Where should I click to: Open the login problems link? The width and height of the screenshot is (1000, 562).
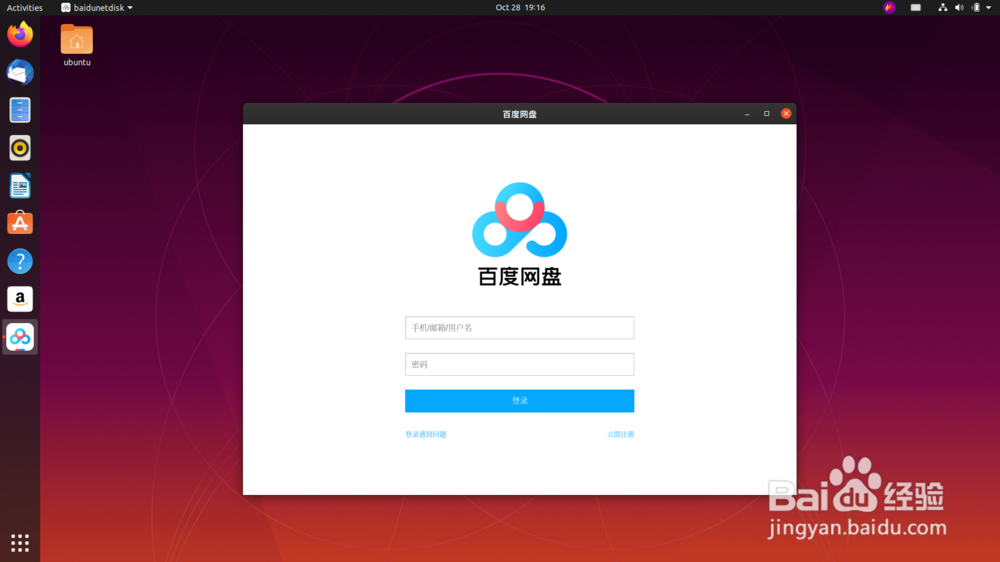(425, 434)
